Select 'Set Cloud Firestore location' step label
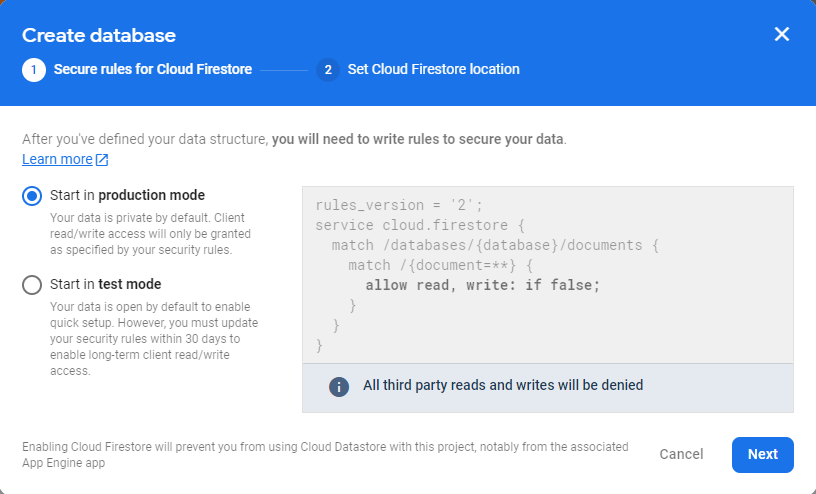Image resolution: width=816 pixels, height=494 pixels. pos(434,69)
